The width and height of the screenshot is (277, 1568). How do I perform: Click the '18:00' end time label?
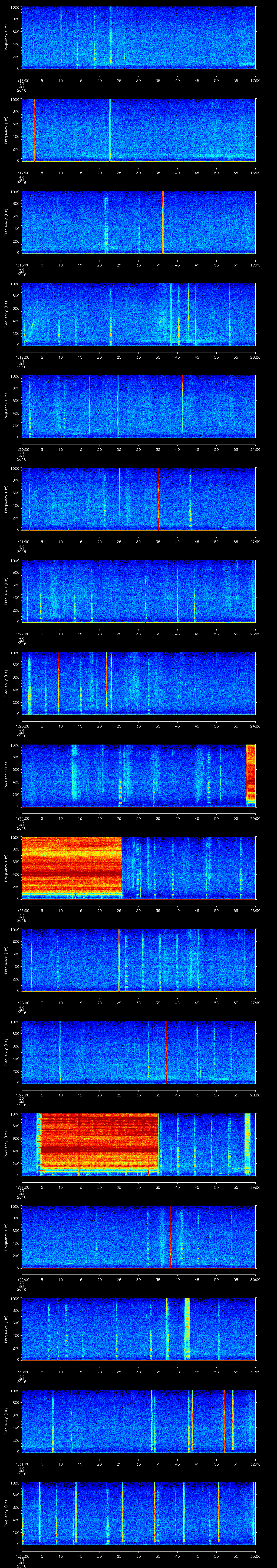coord(256,173)
